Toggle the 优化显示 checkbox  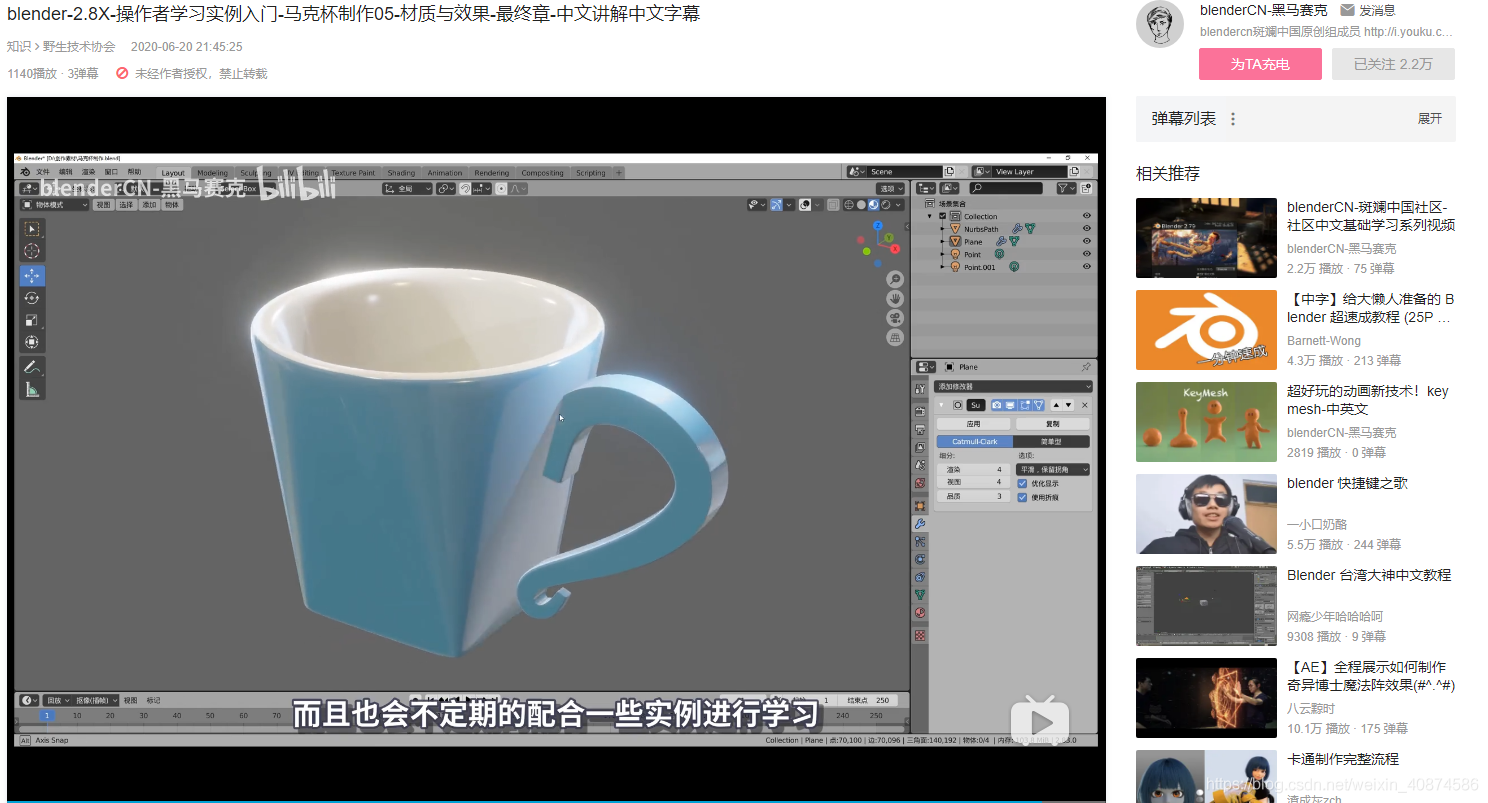(1022, 484)
